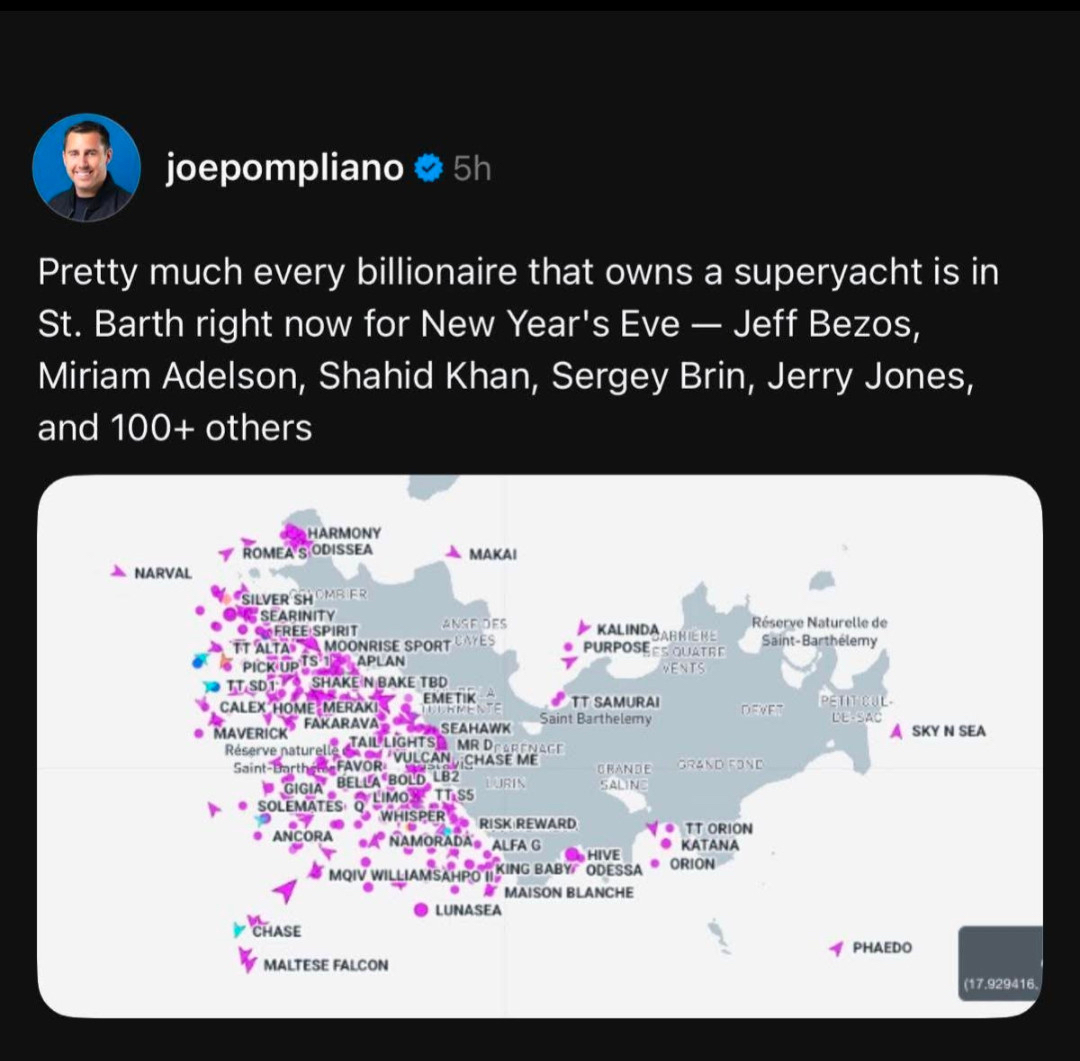The width and height of the screenshot is (1080, 1061).
Task: Click the Réserve Naturelle de Saint-Barthélemy label
Action: coord(819,631)
